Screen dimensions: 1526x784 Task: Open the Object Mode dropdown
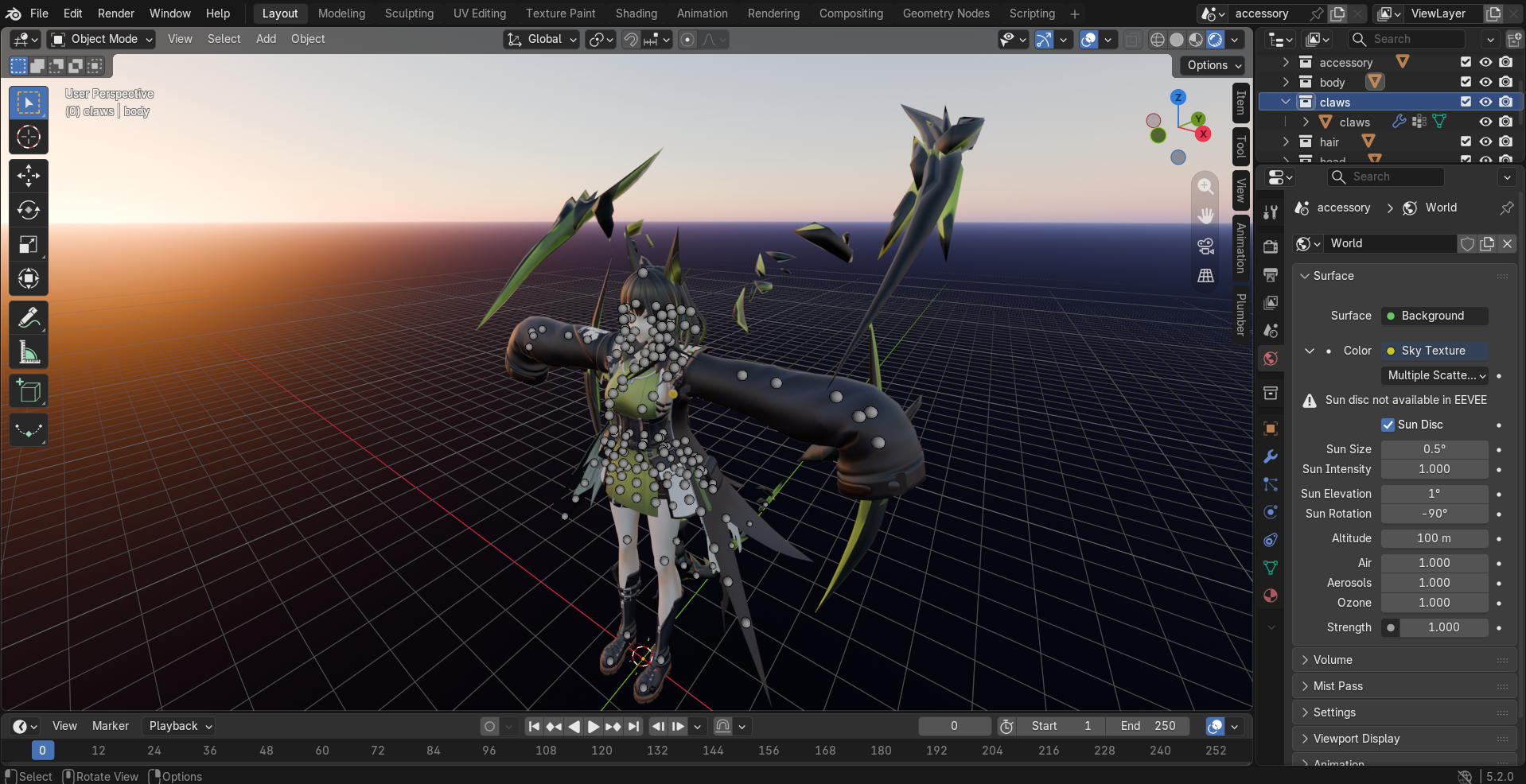point(101,39)
